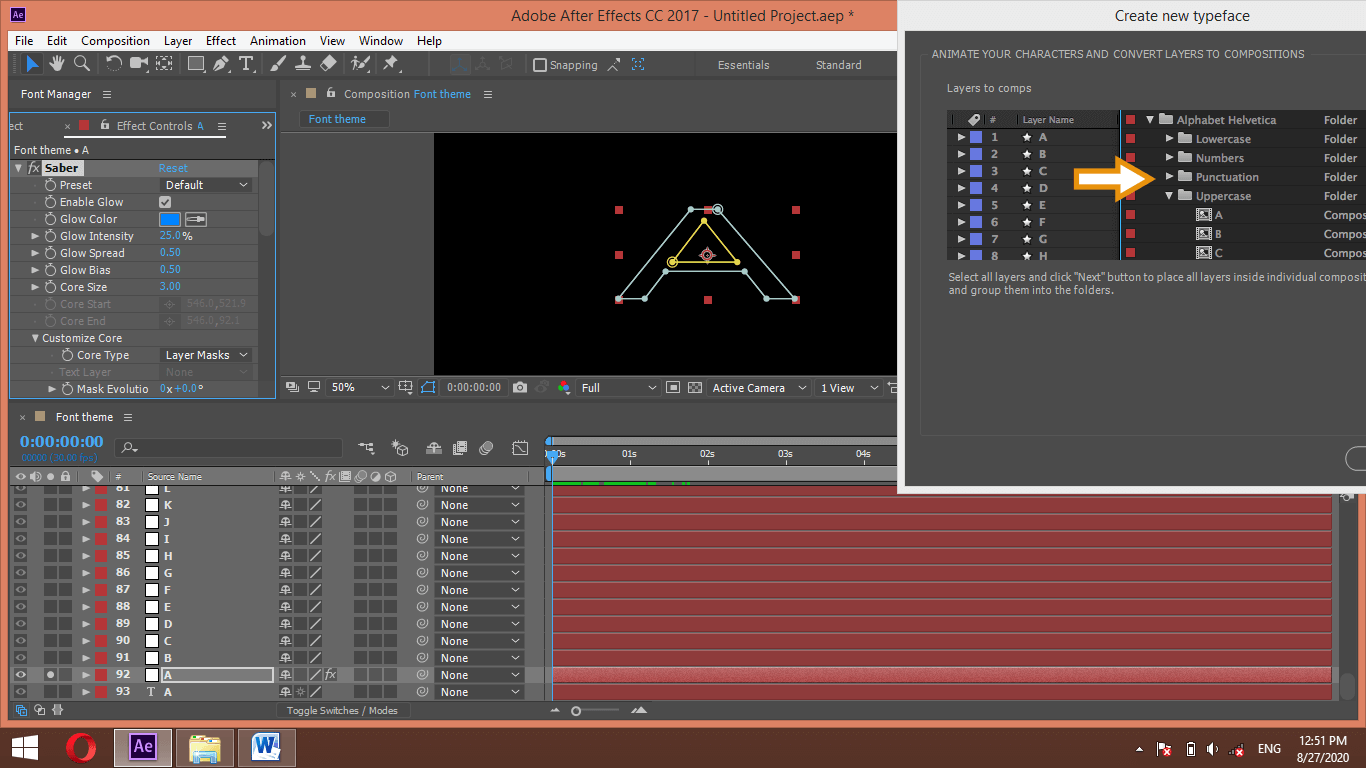Expand the Punctuation folder
Viewport: 1366px width, 768px height.
1169,177
